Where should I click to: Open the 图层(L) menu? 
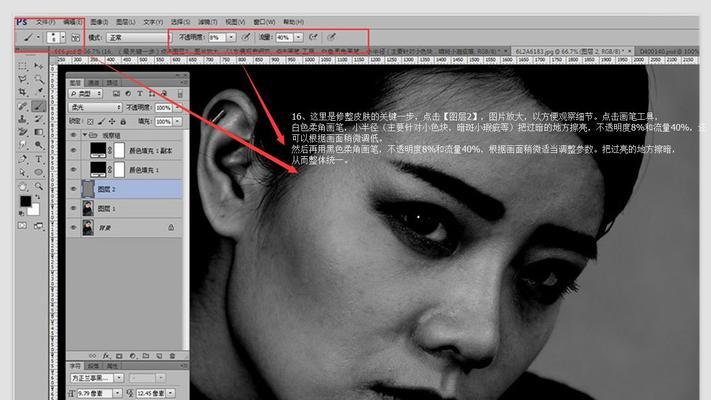pos(126,22)
